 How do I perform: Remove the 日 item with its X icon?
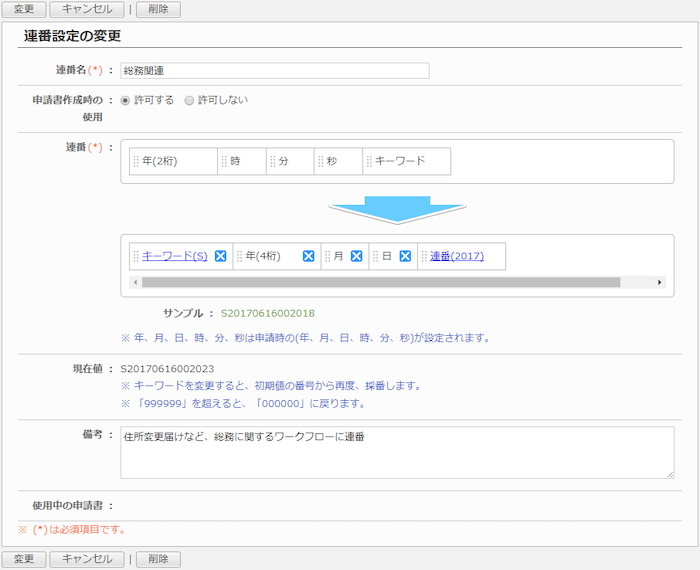coord(405,256)
